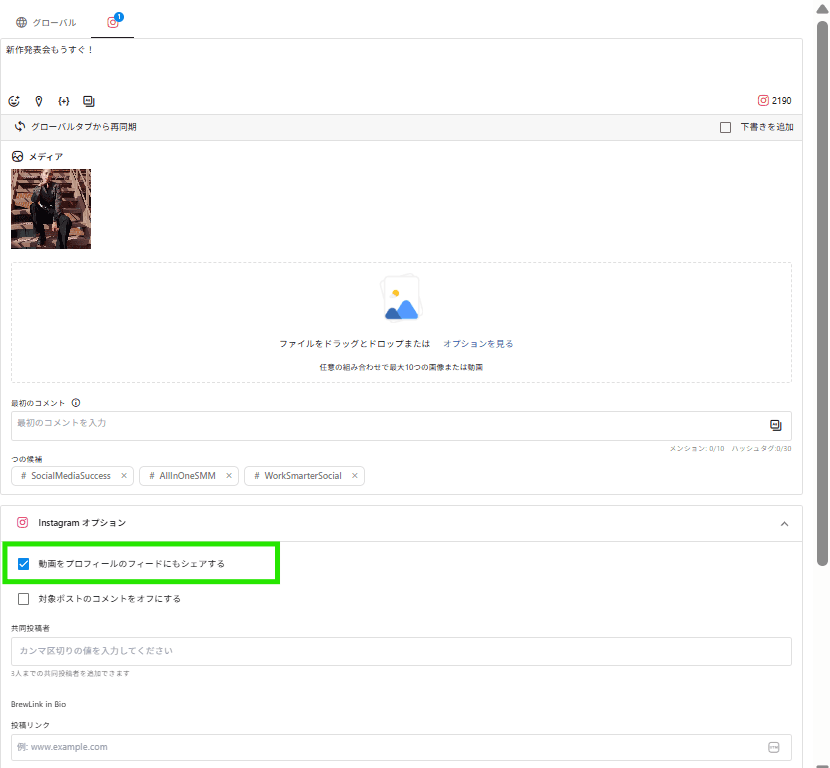This screenshot has width=830, height=768.
Task: Check 対象ポストのコメントをオフにする
Action: [x=24, y=599]
